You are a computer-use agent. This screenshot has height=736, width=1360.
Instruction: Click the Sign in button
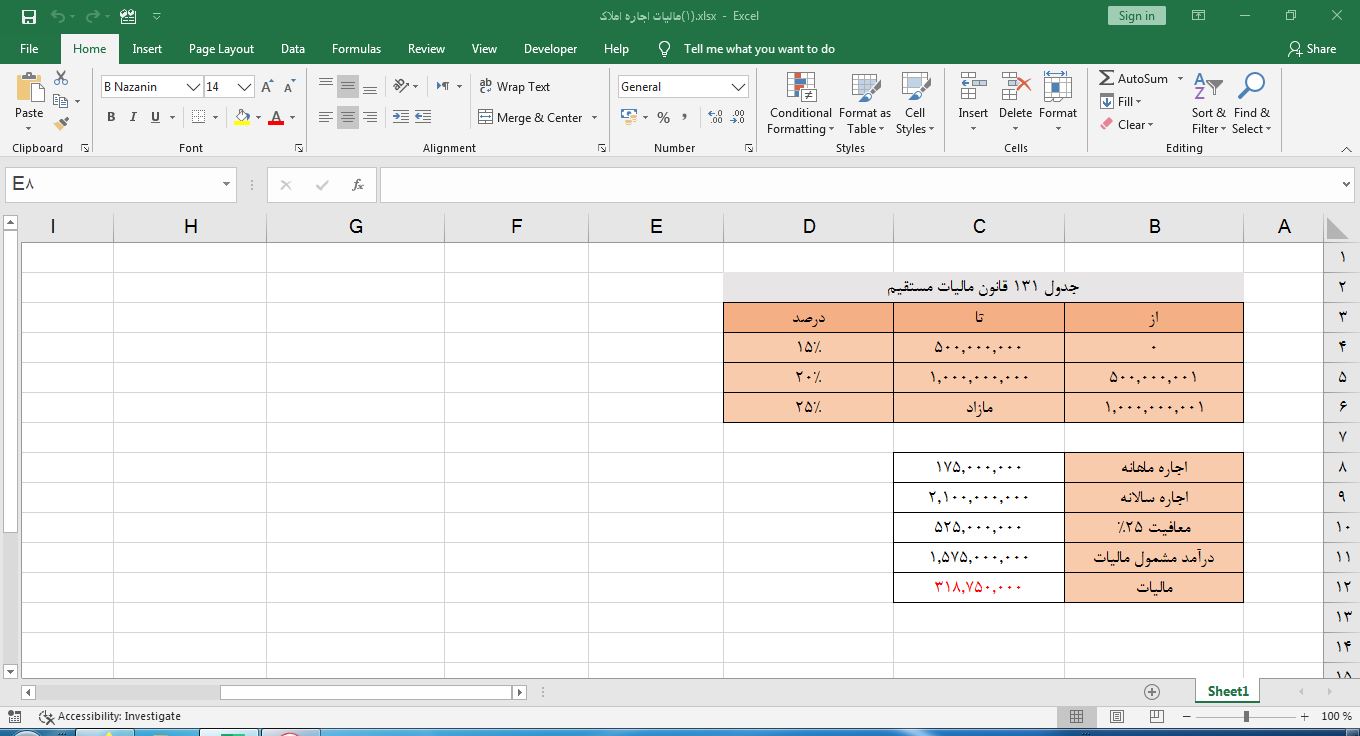pos(1136,16)
